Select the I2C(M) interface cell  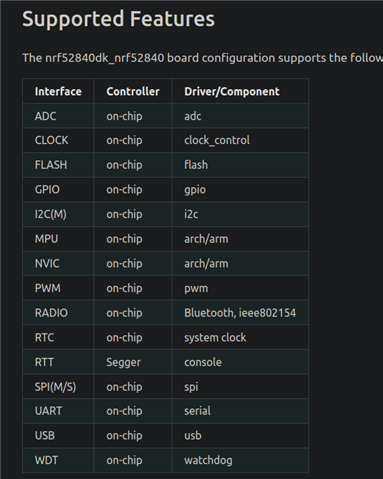click(x=58, y=214)
